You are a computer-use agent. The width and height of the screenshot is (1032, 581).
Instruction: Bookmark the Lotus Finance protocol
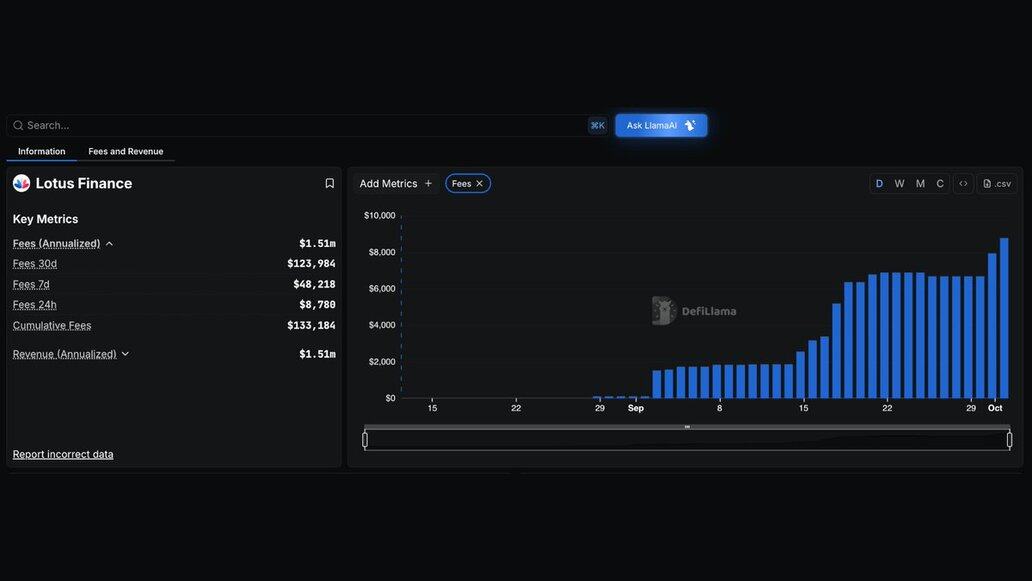coord(329,183)
